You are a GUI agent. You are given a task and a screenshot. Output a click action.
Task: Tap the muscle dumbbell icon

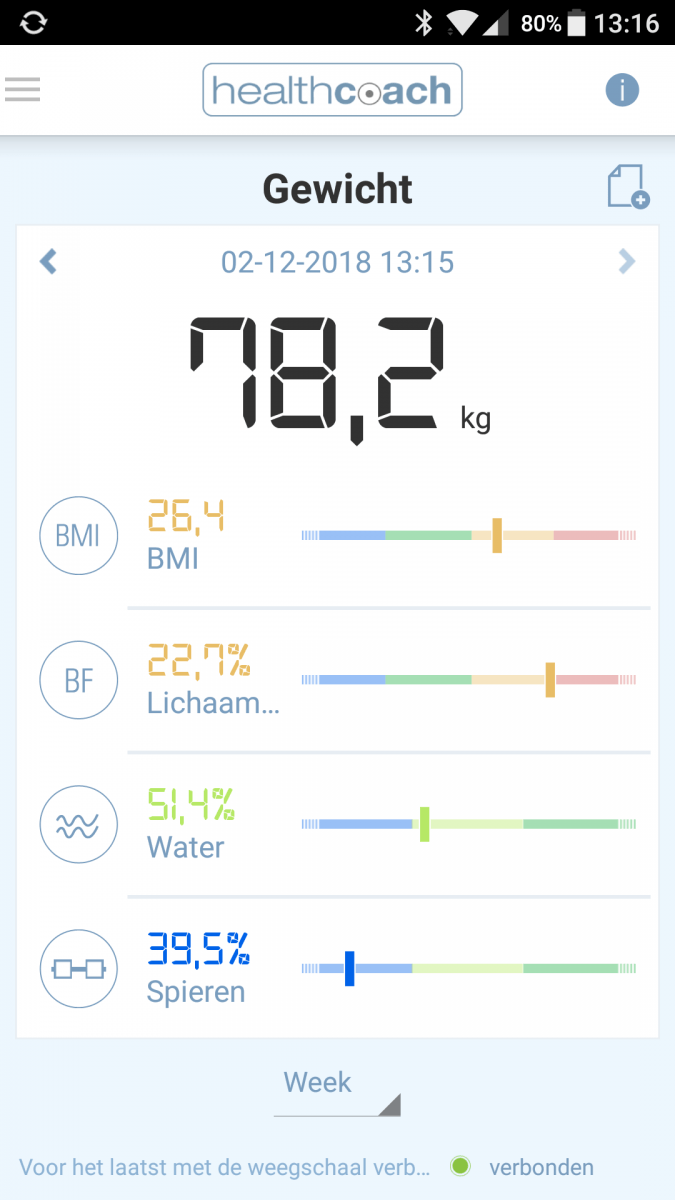(78, 969)
